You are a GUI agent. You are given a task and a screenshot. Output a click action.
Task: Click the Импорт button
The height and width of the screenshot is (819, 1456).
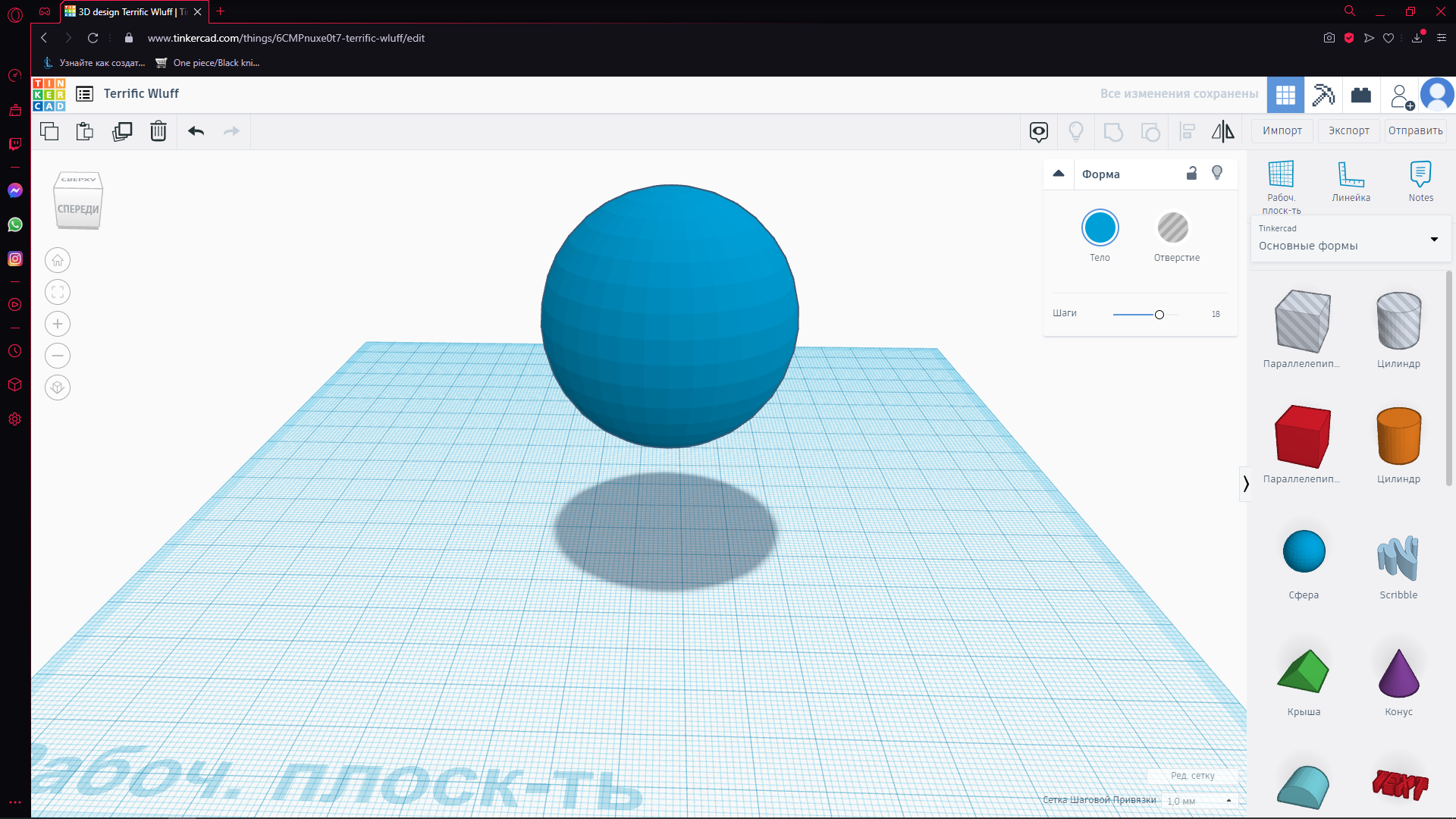point(1282,130)
